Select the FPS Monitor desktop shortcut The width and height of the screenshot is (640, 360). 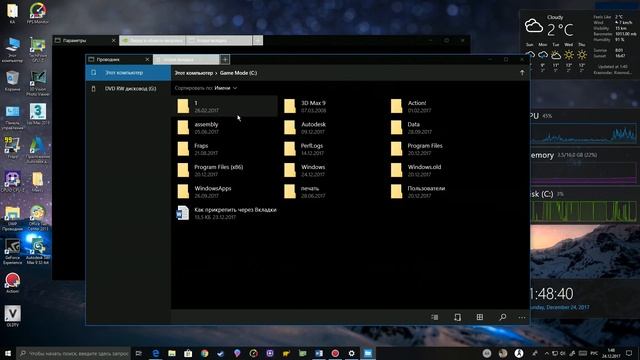(x=38, y=13)
